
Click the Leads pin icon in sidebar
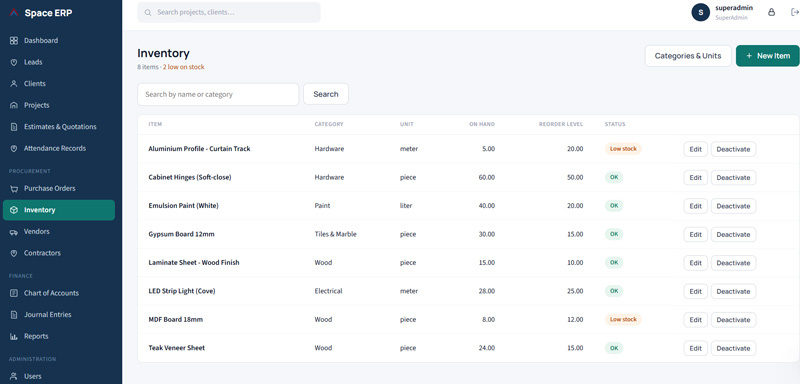(14, 62)
